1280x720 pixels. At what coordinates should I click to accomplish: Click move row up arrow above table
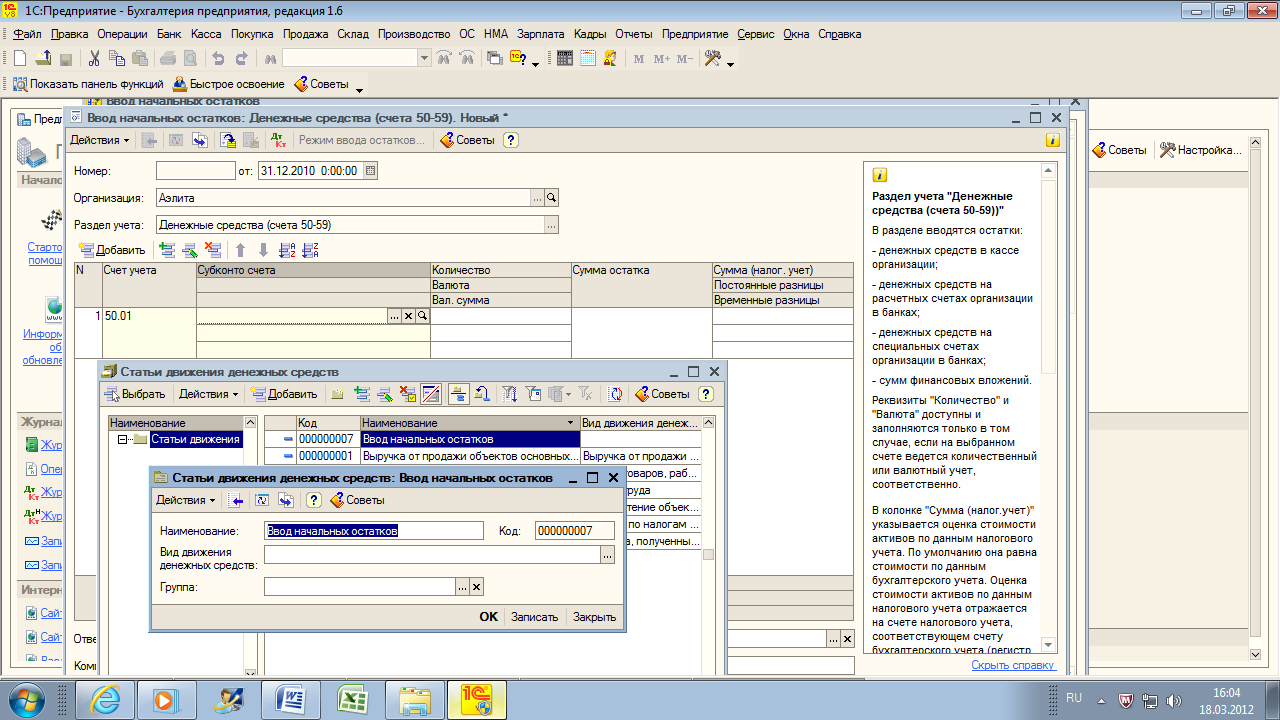pos(240,250)
